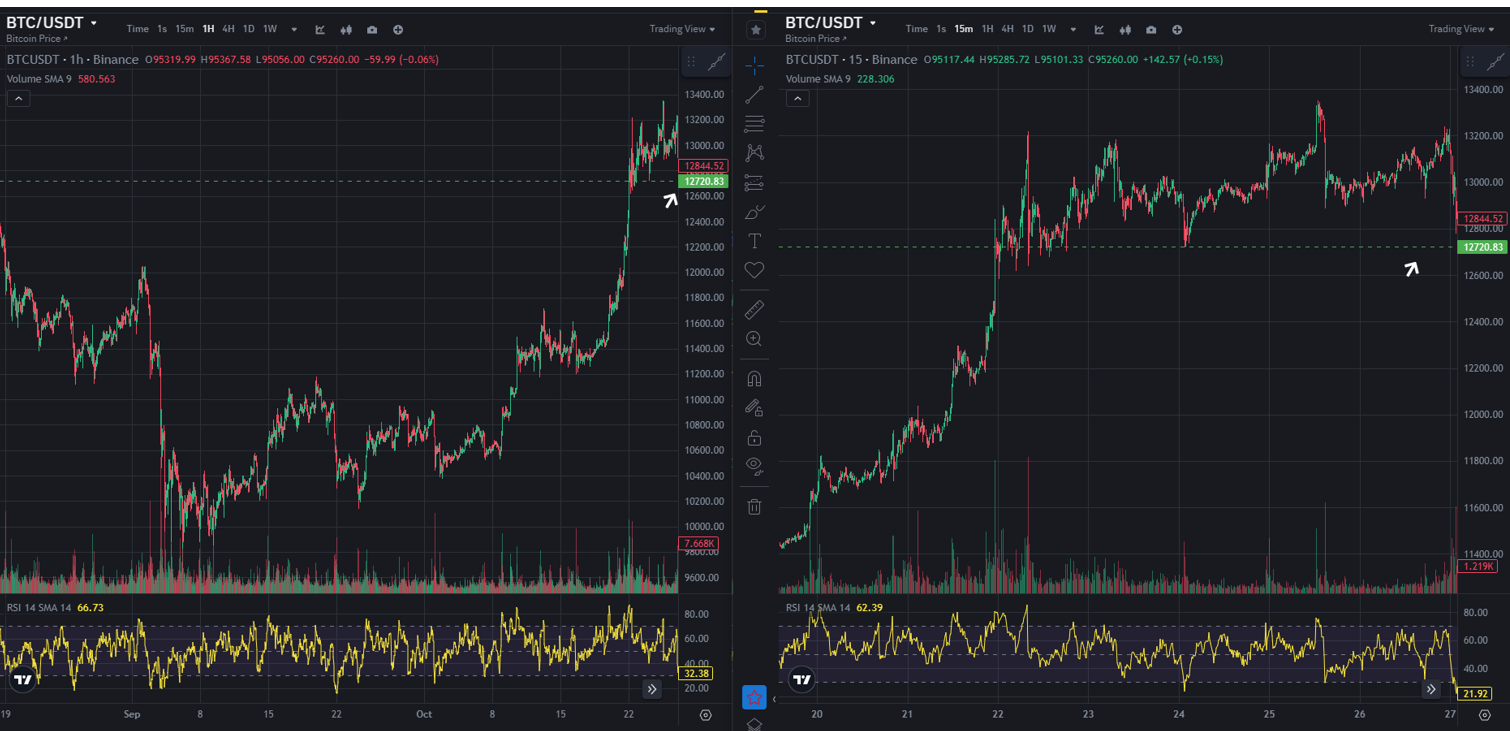Screen dimensions: 1510x731
Task: Jump to latest bar on left chart
Action: tap(652, 689)
